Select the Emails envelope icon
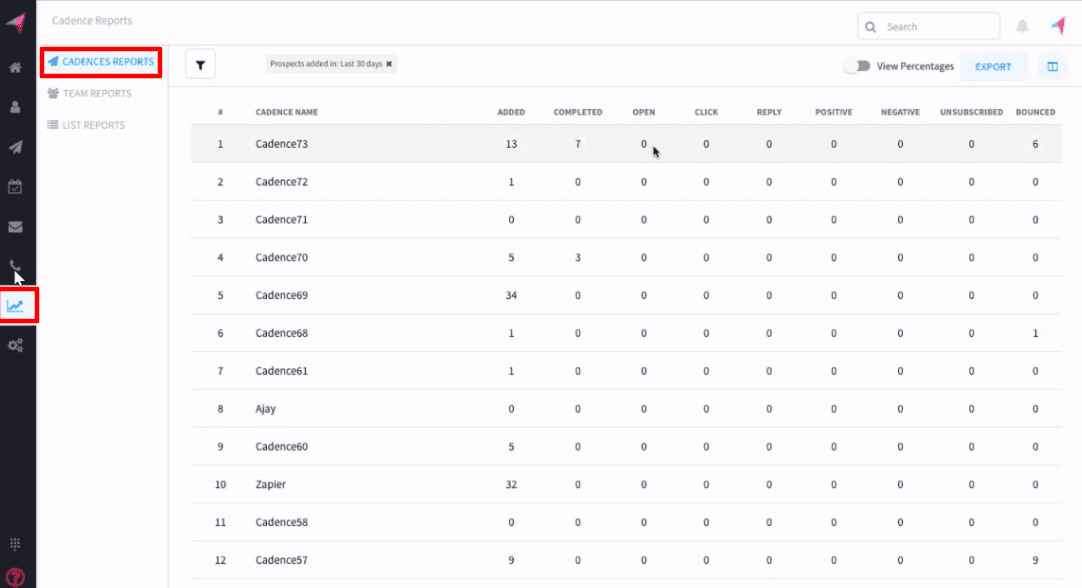 [15, 226]
